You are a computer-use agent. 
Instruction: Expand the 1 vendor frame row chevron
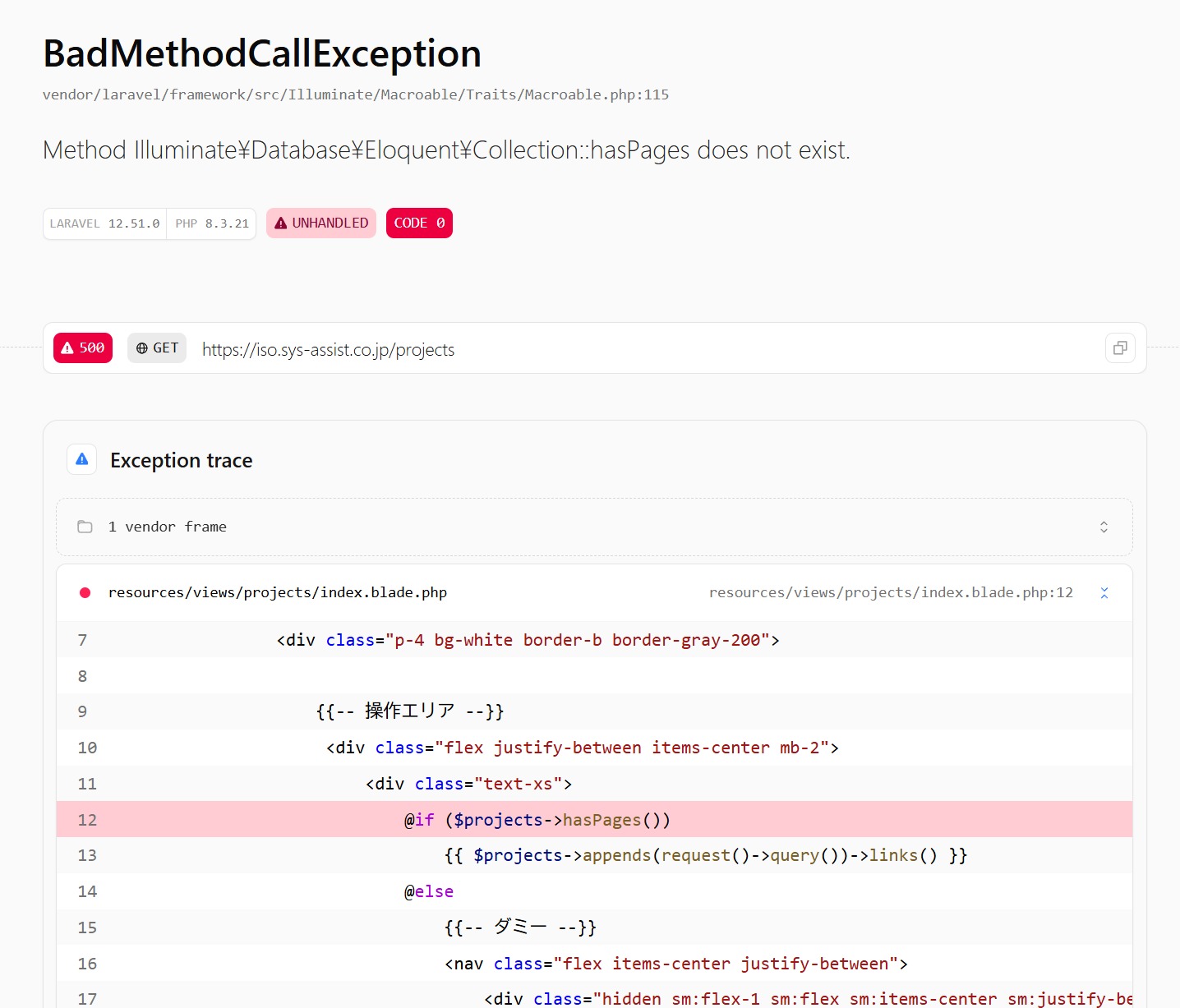tap(1104, 527)
